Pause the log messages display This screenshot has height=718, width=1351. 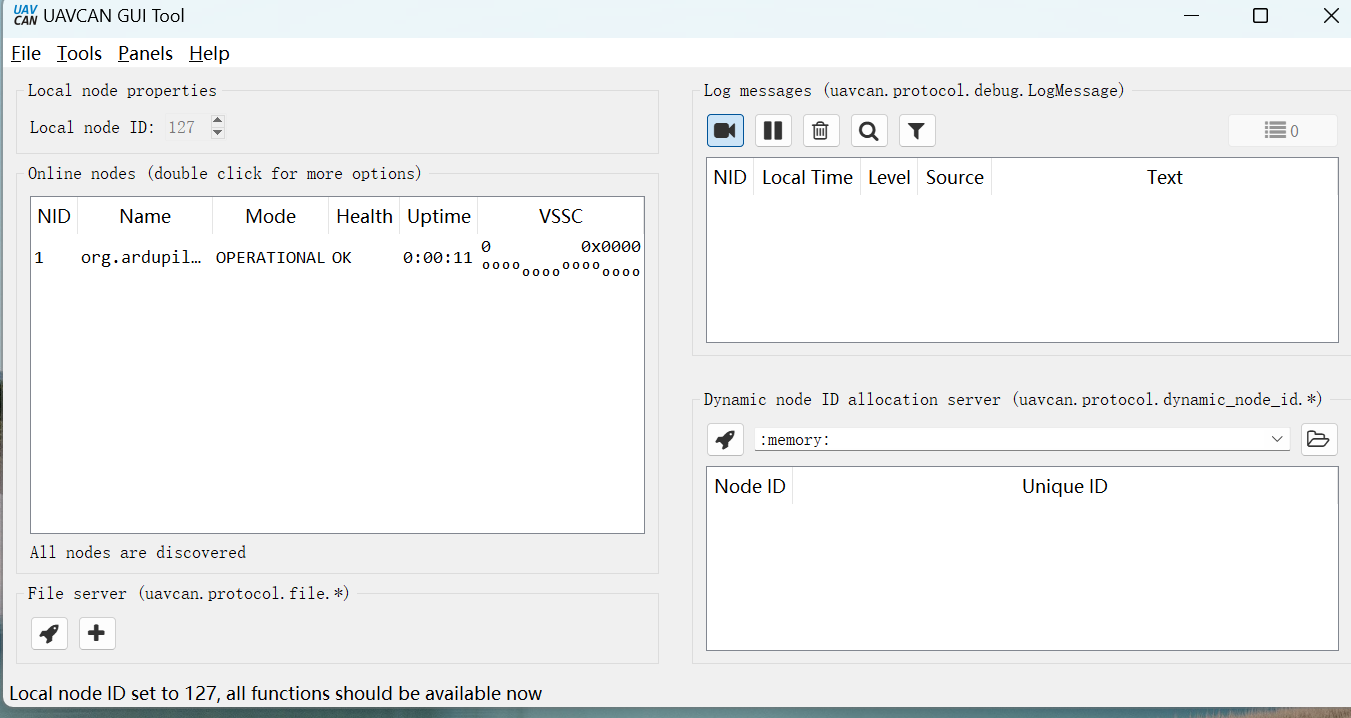click(773, 131)
